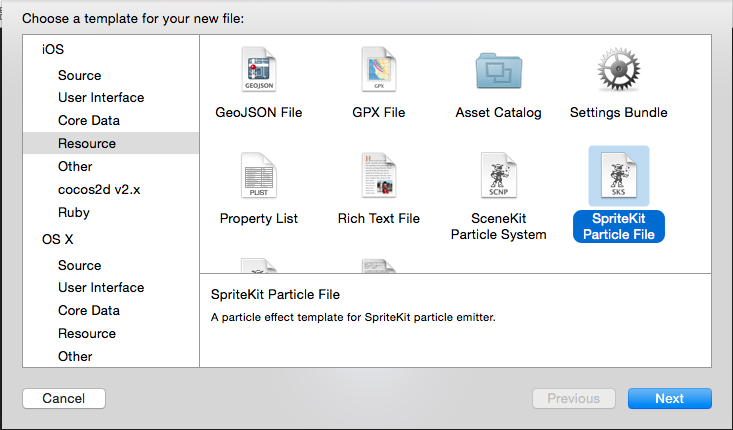Select the Settings Bundle gear icon
The width and height of the screenshot is (733, 430).
(618, 72)
